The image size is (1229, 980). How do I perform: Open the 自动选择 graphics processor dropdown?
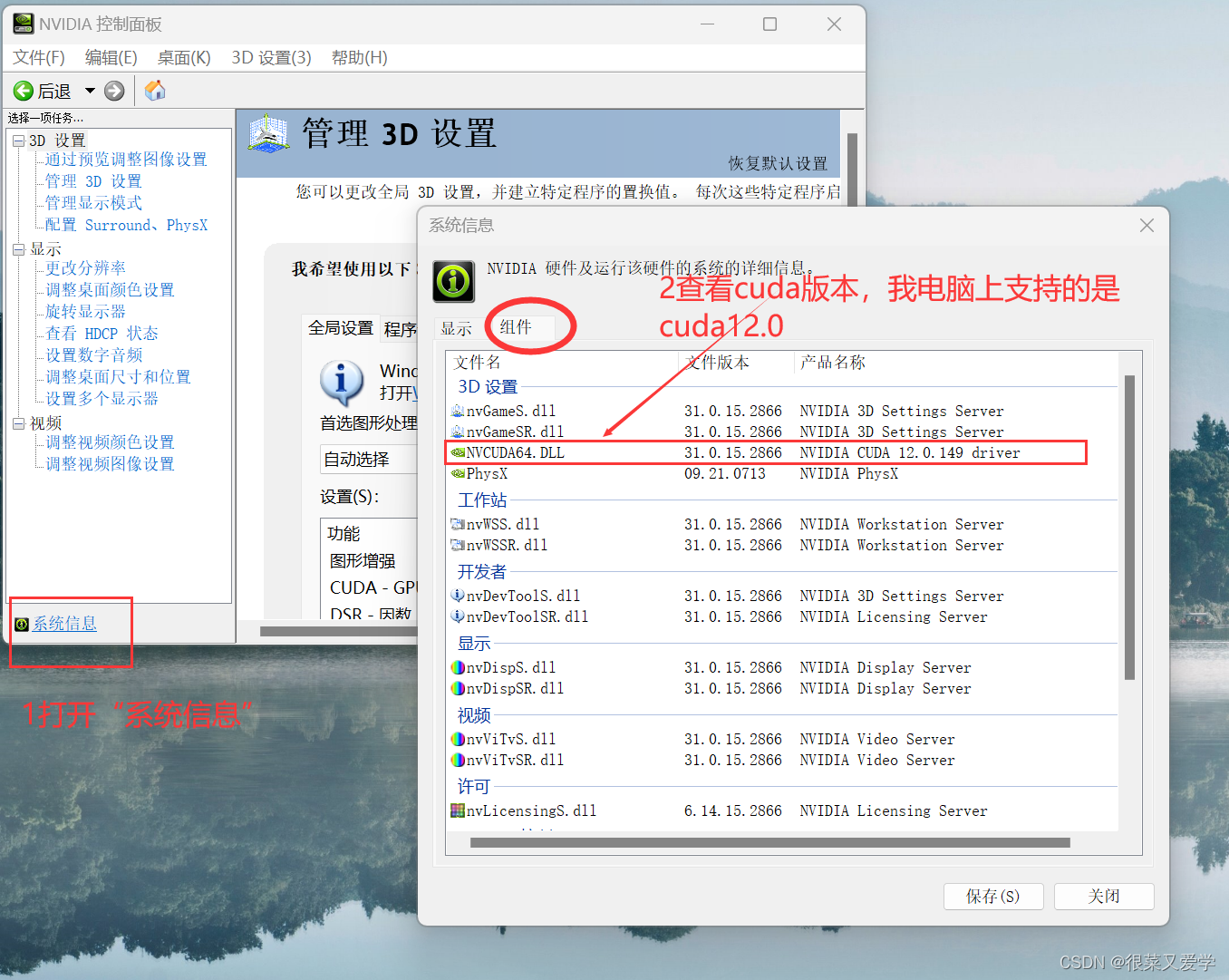click(x=369, y=460)
